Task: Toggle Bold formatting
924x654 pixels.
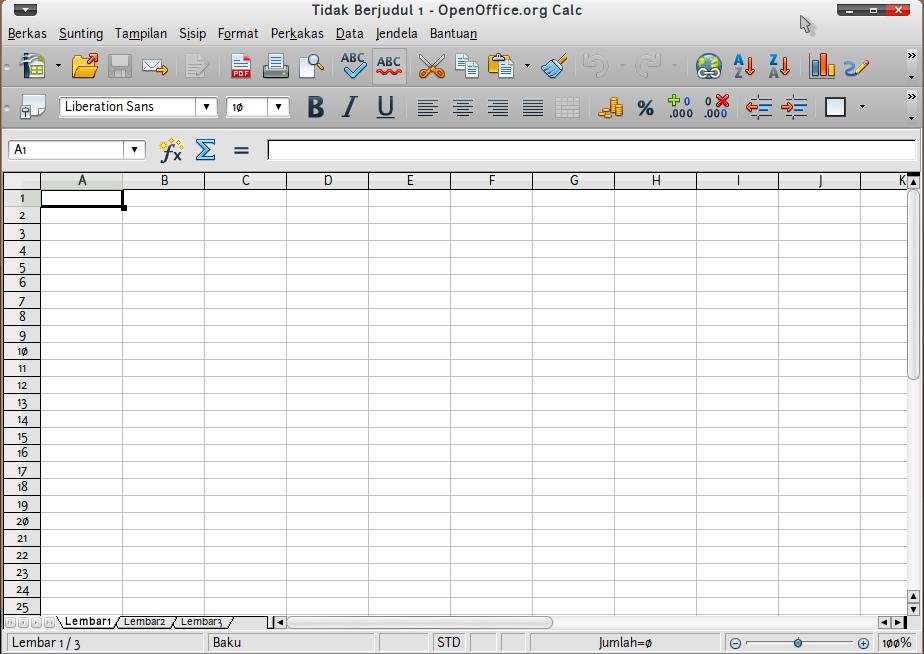Action: (316, 107)
